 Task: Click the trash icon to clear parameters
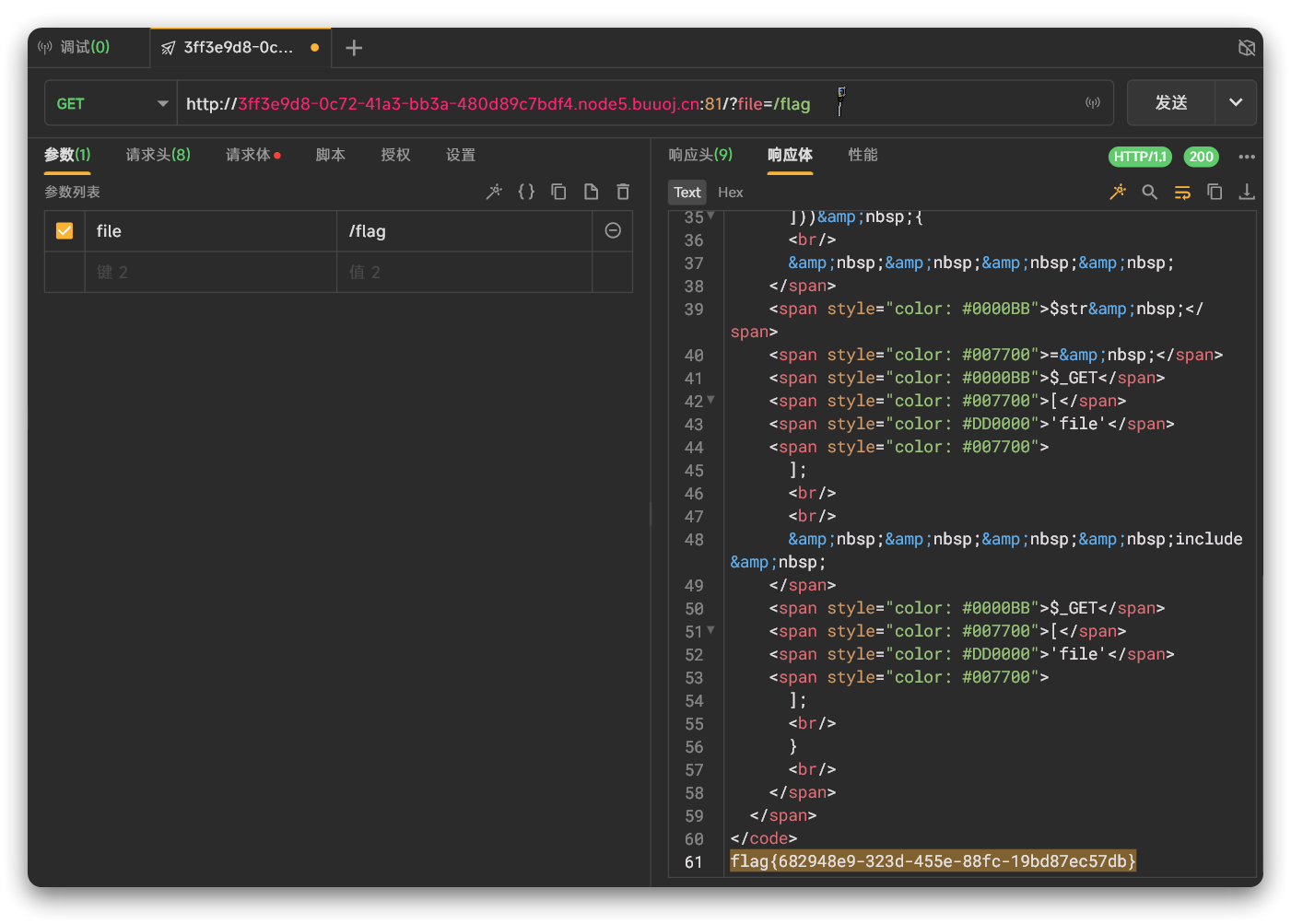pos(623,192)
